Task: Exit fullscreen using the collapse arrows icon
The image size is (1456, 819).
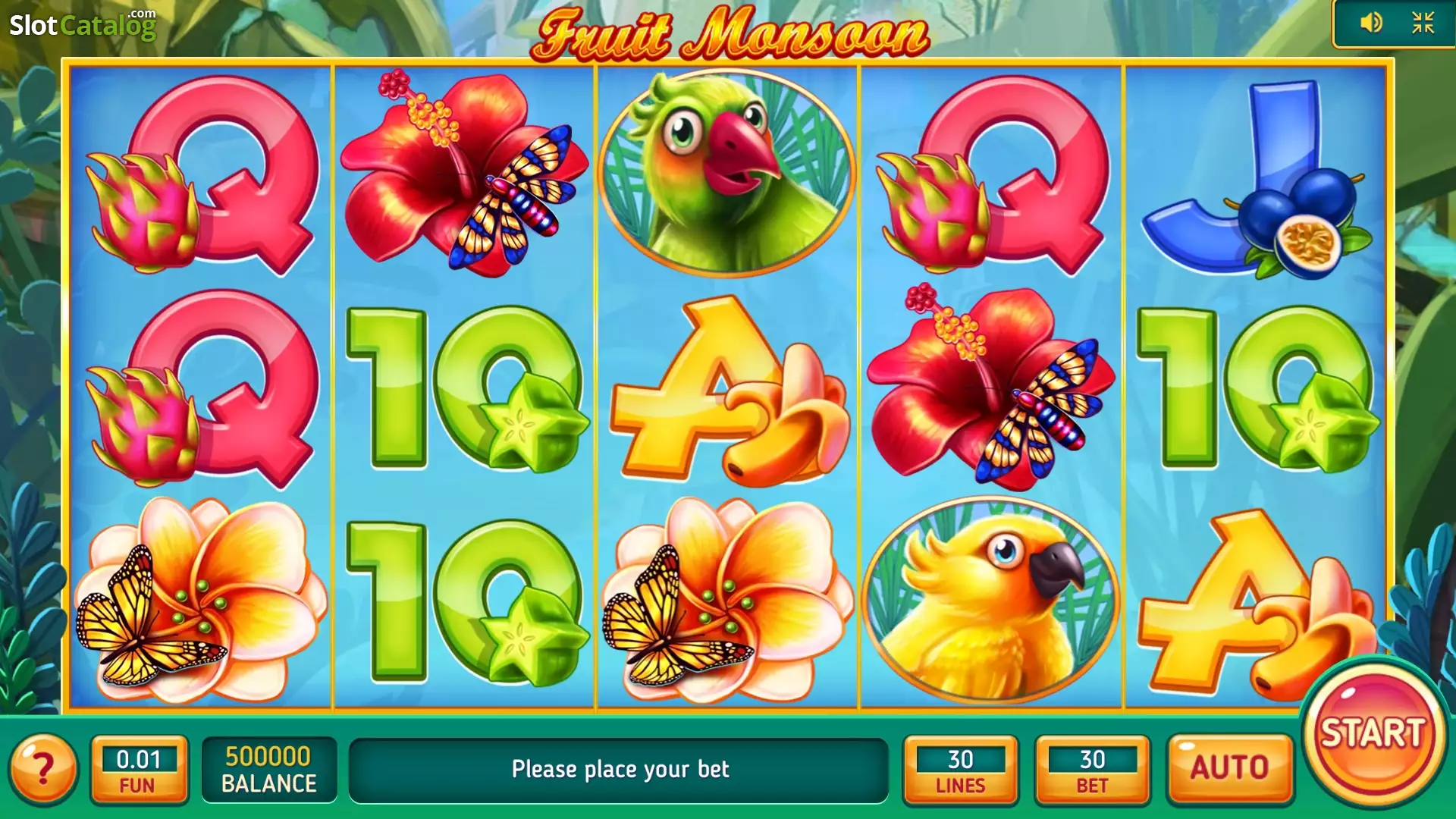Action: point(1423,23)
